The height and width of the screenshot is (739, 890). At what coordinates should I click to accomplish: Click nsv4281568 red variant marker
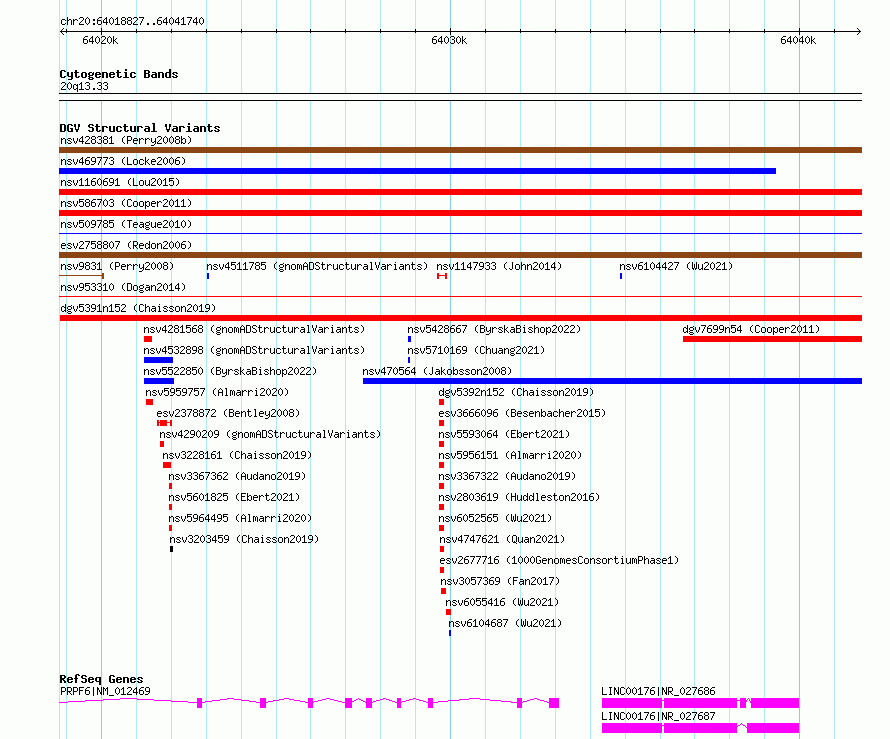[x=148, y=339]
